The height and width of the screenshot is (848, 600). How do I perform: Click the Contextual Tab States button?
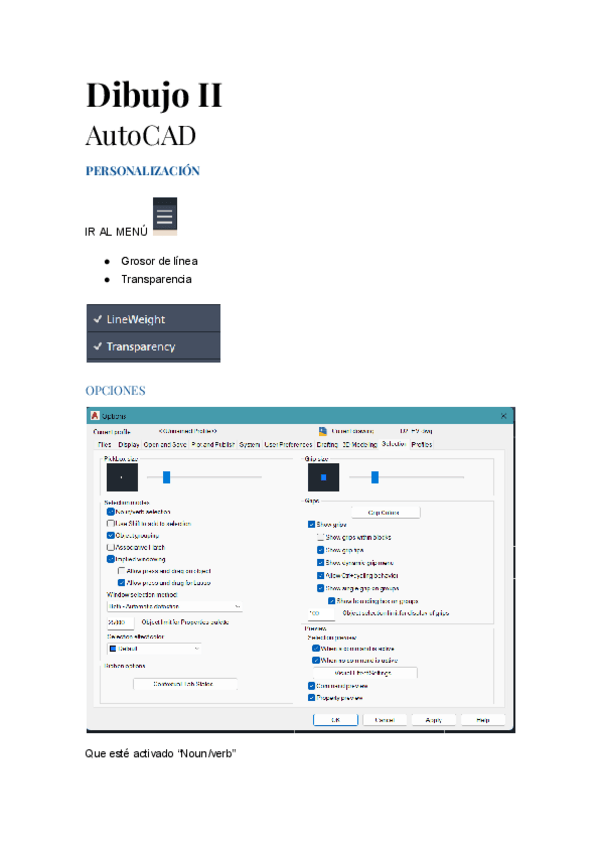[x=184, y=684]
